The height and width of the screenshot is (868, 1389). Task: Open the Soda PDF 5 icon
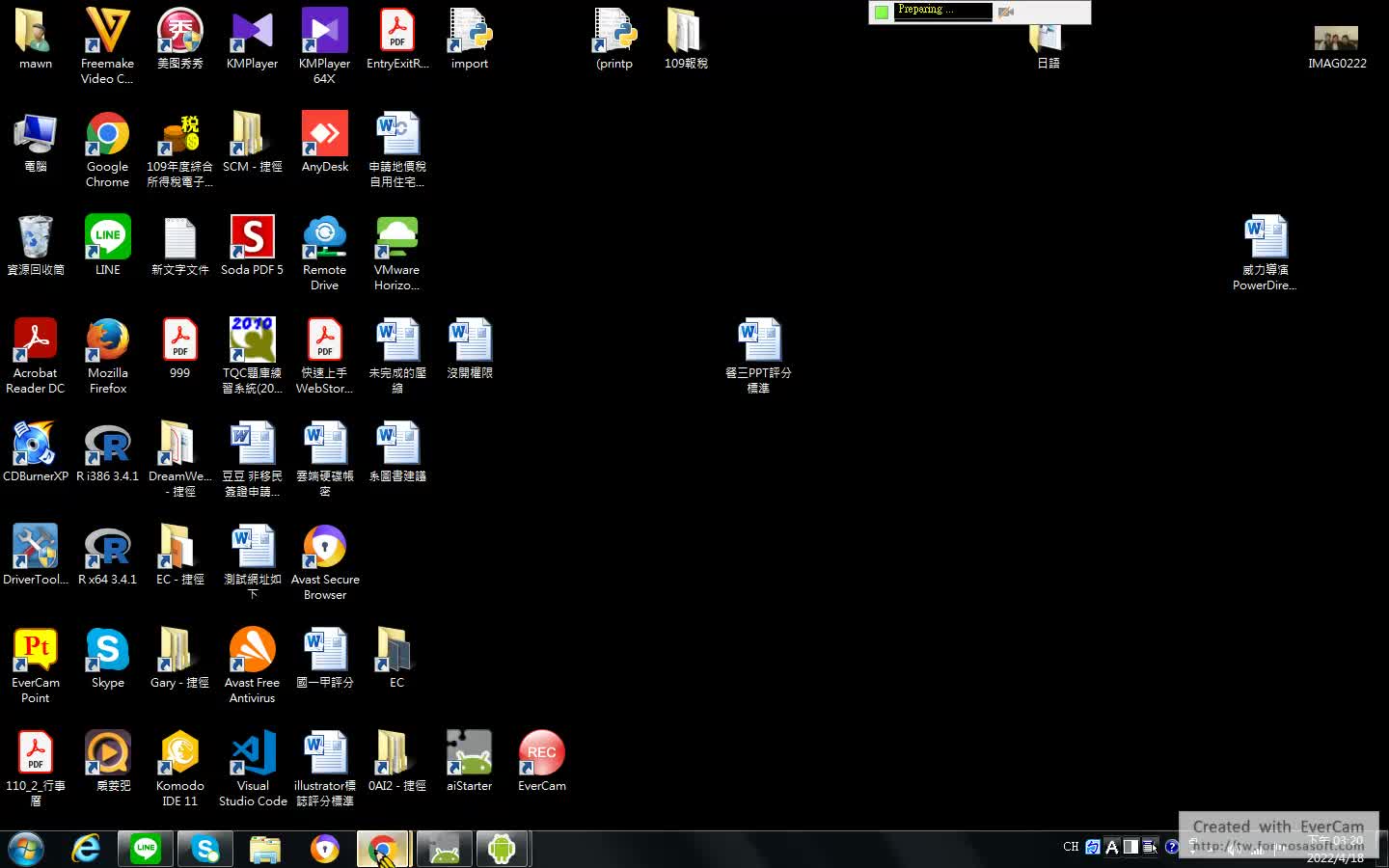point(252,238)
